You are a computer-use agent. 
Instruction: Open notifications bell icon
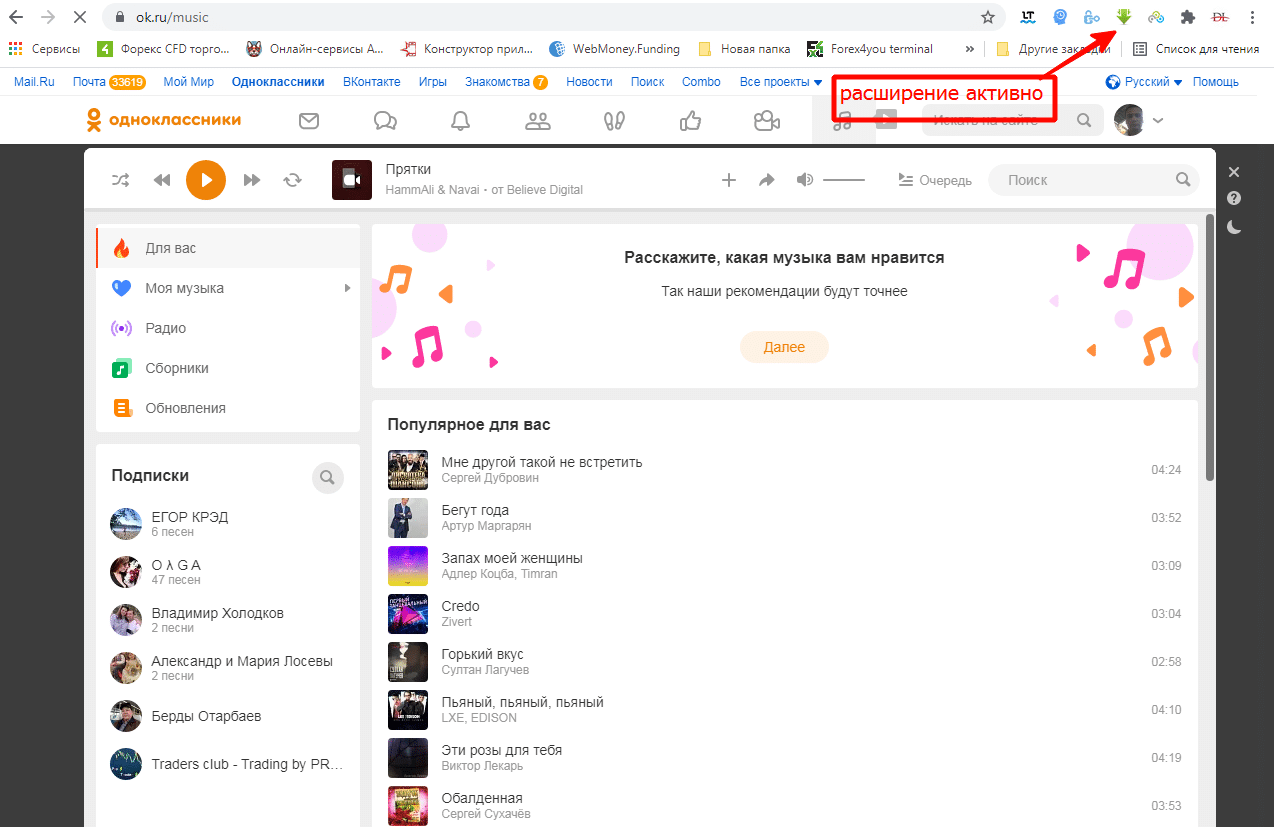coord(460,121)
